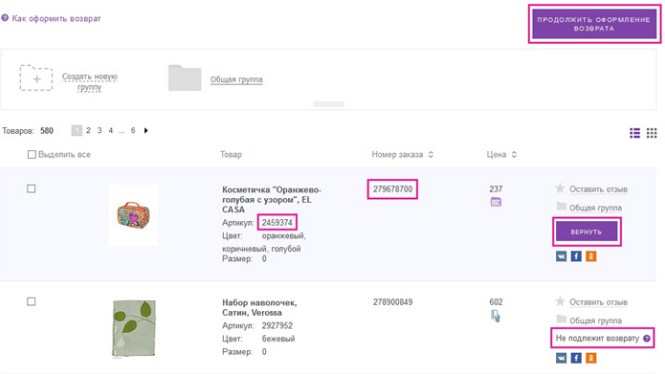Viewport: 665px width, 374px height.
Task: Click 'Оставить отзыв' for Косметичка
Action: (x=598, y=189)
